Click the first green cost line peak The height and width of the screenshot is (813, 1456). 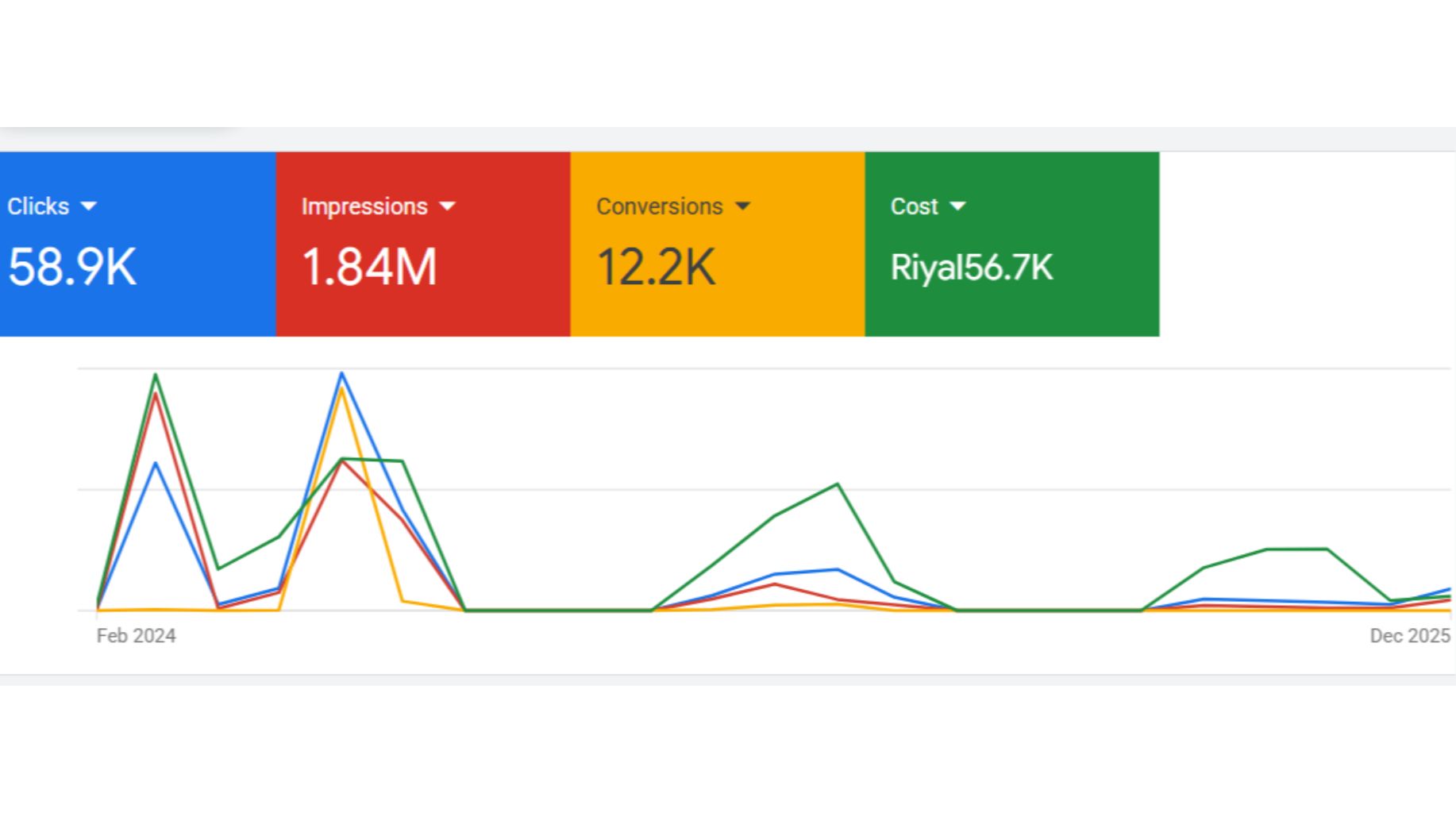click(156, 375)
